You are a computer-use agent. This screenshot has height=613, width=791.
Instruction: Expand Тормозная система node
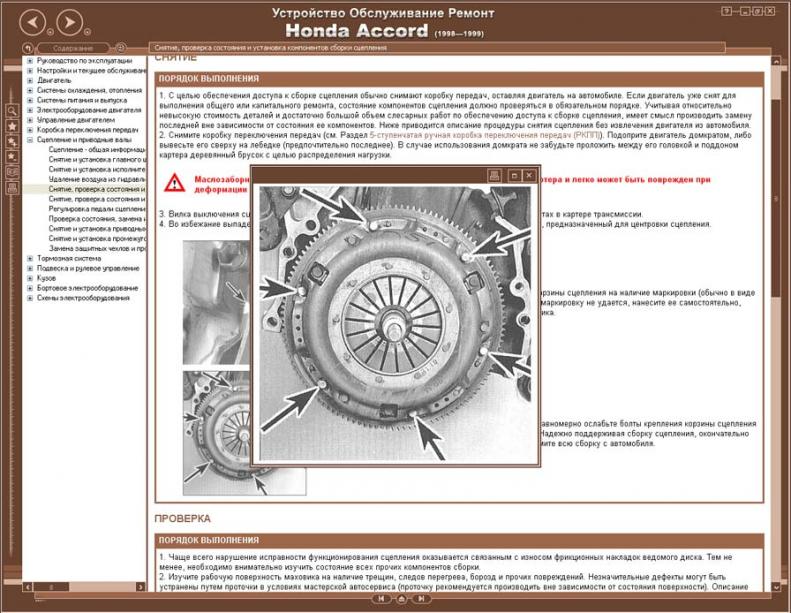pyautogui.click(x=30, y=258)
